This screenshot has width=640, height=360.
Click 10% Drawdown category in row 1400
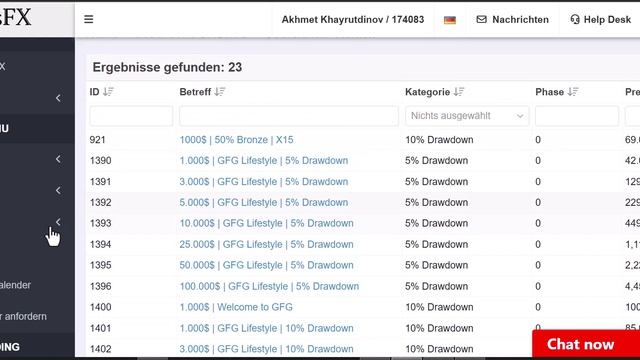pyautogui.click(x=439, y=307)
